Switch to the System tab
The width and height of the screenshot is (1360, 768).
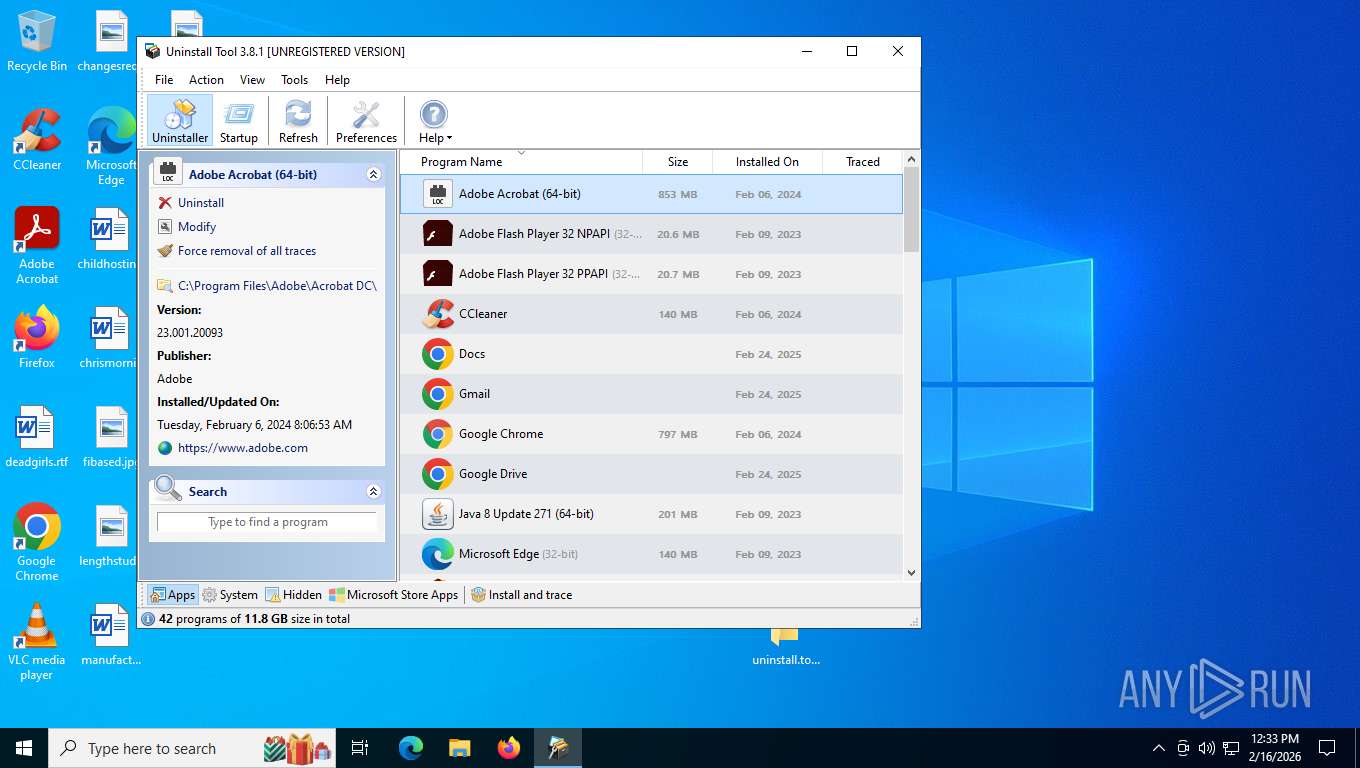click(x=230, y=595)
